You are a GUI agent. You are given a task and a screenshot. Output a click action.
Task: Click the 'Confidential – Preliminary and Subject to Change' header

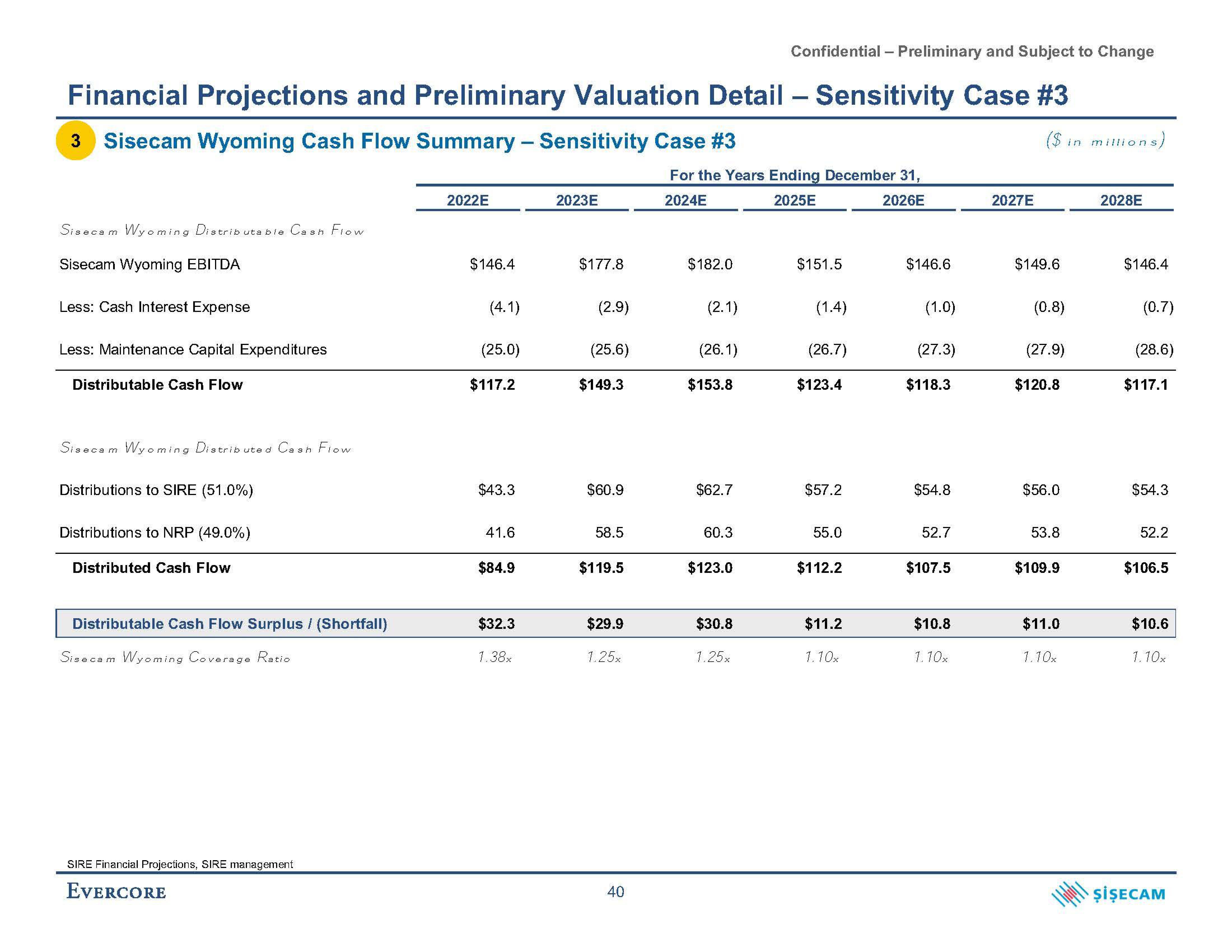(x=972, y=51)
